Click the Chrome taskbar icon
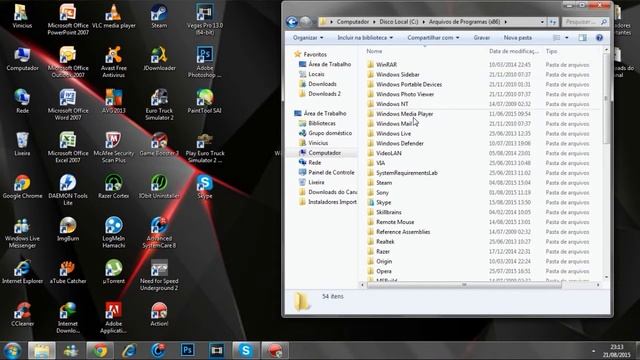The height and width of the screenshot is (360, 640). coord(100,350)
